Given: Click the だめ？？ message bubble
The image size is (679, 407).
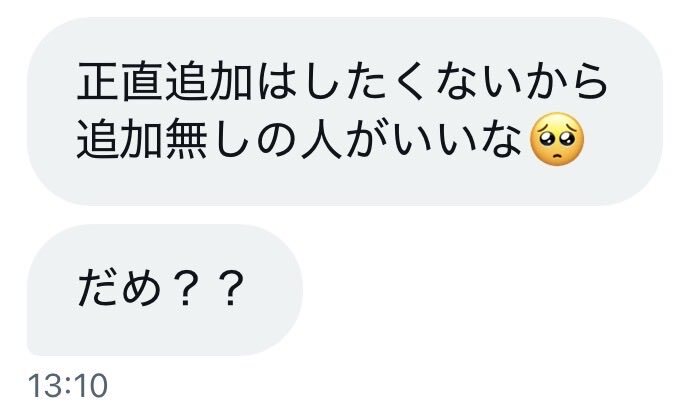Looking at the screenshot, I should (165, 290).
